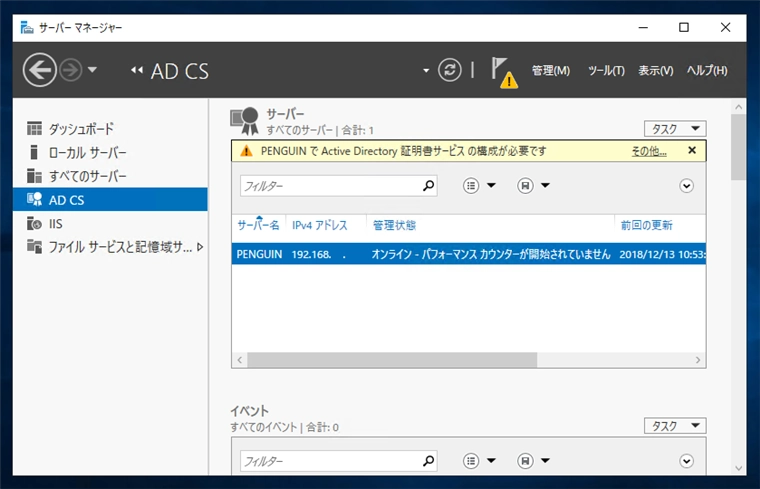This screenshot has width=760, height=489.
Task: Open dropdown arrow next to server save query
Action: point(545,185)
